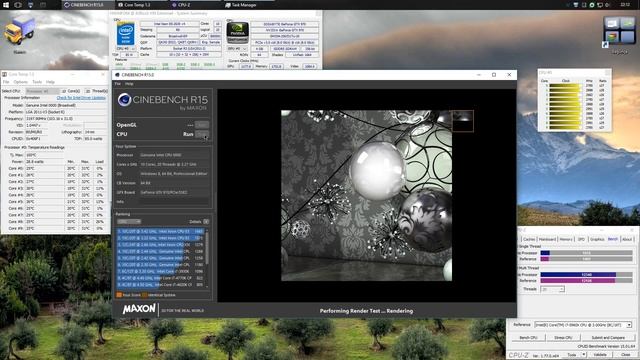
Task: Click the NVIDIA logo in HWiNFO
Action: (x=237, y=33)
